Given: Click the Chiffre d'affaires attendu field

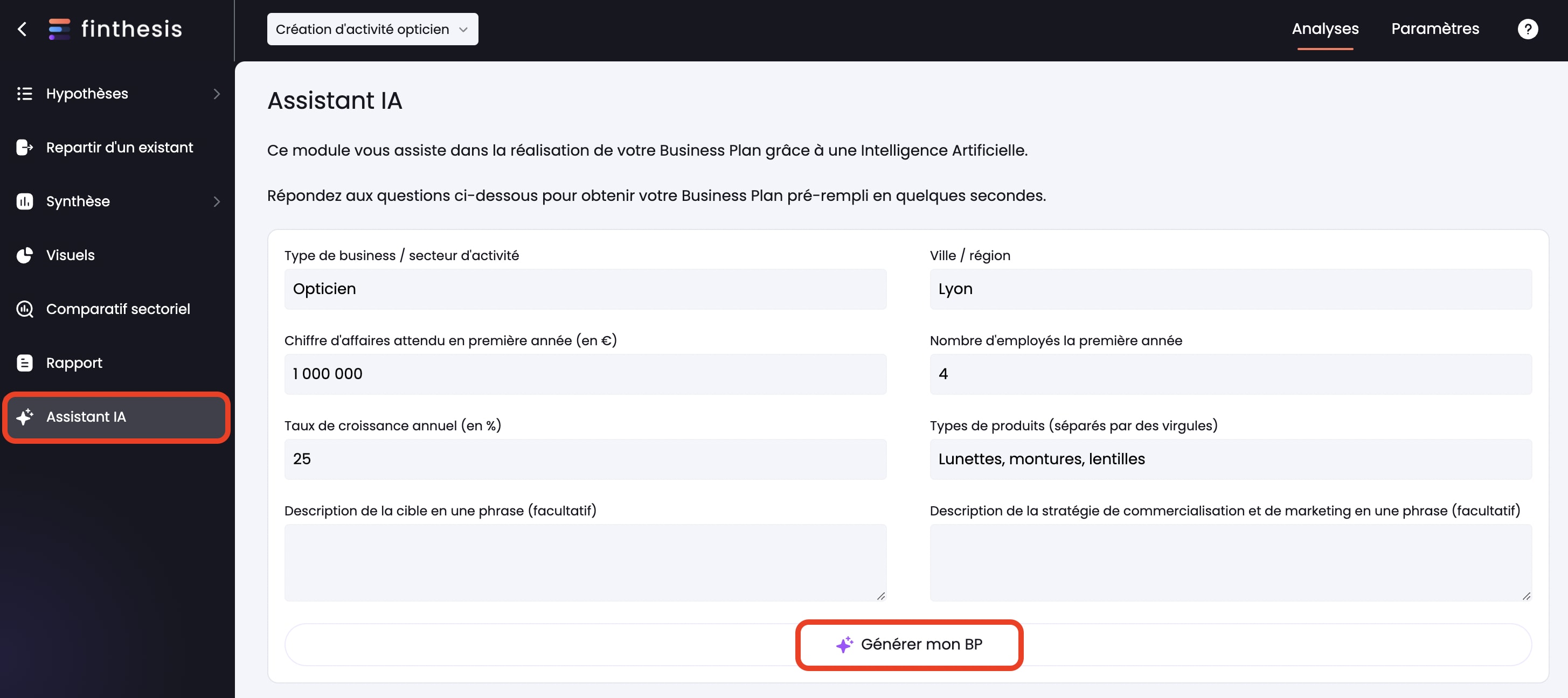Looking at the screenshot, I should (585, 374).
